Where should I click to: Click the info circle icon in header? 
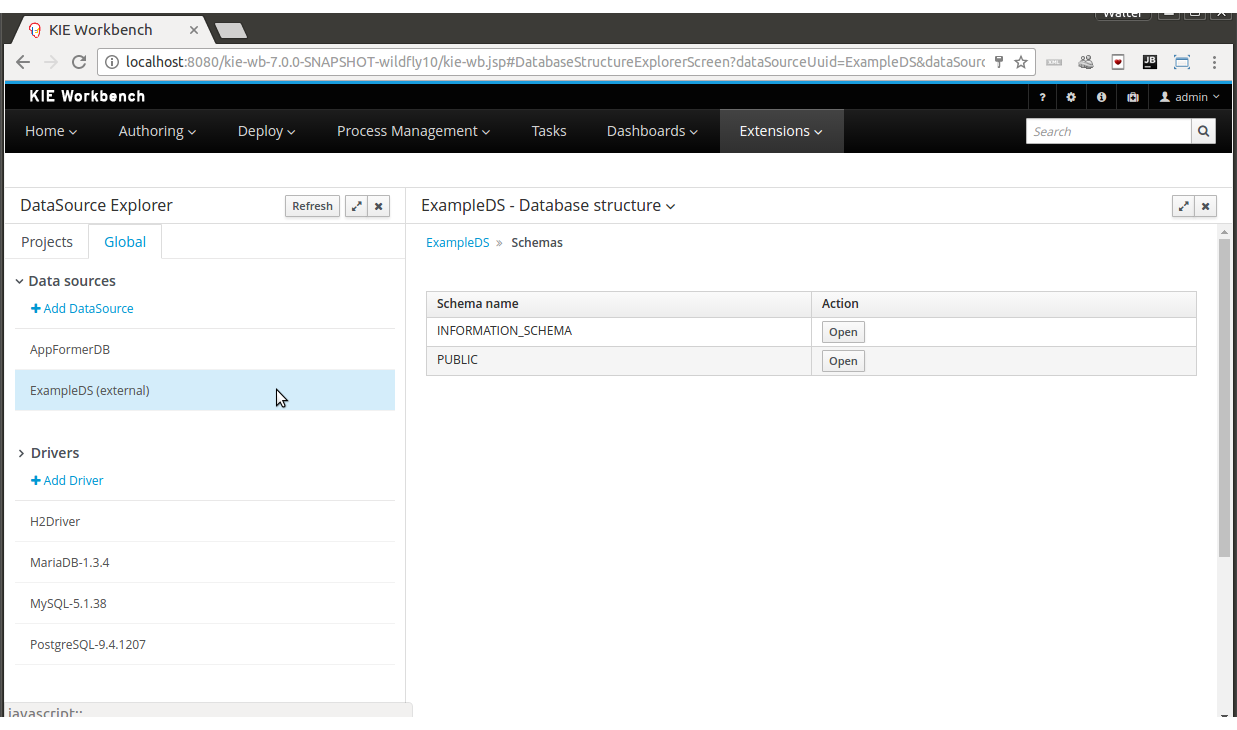pos(1101,97)
